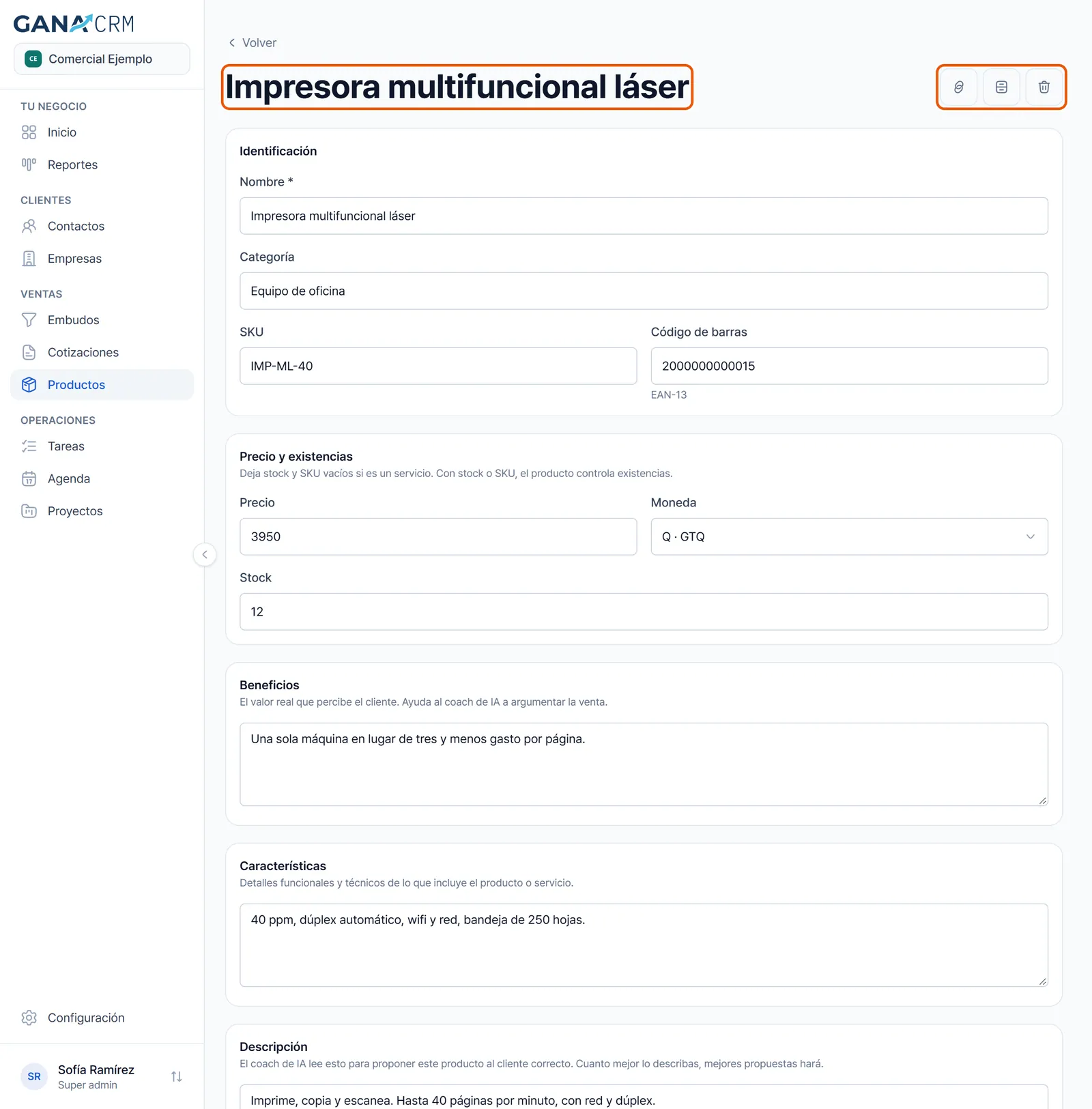This screenshot has height=1109, width=1092.
Task: Click inside the Características text area
Action: (644, 945)
